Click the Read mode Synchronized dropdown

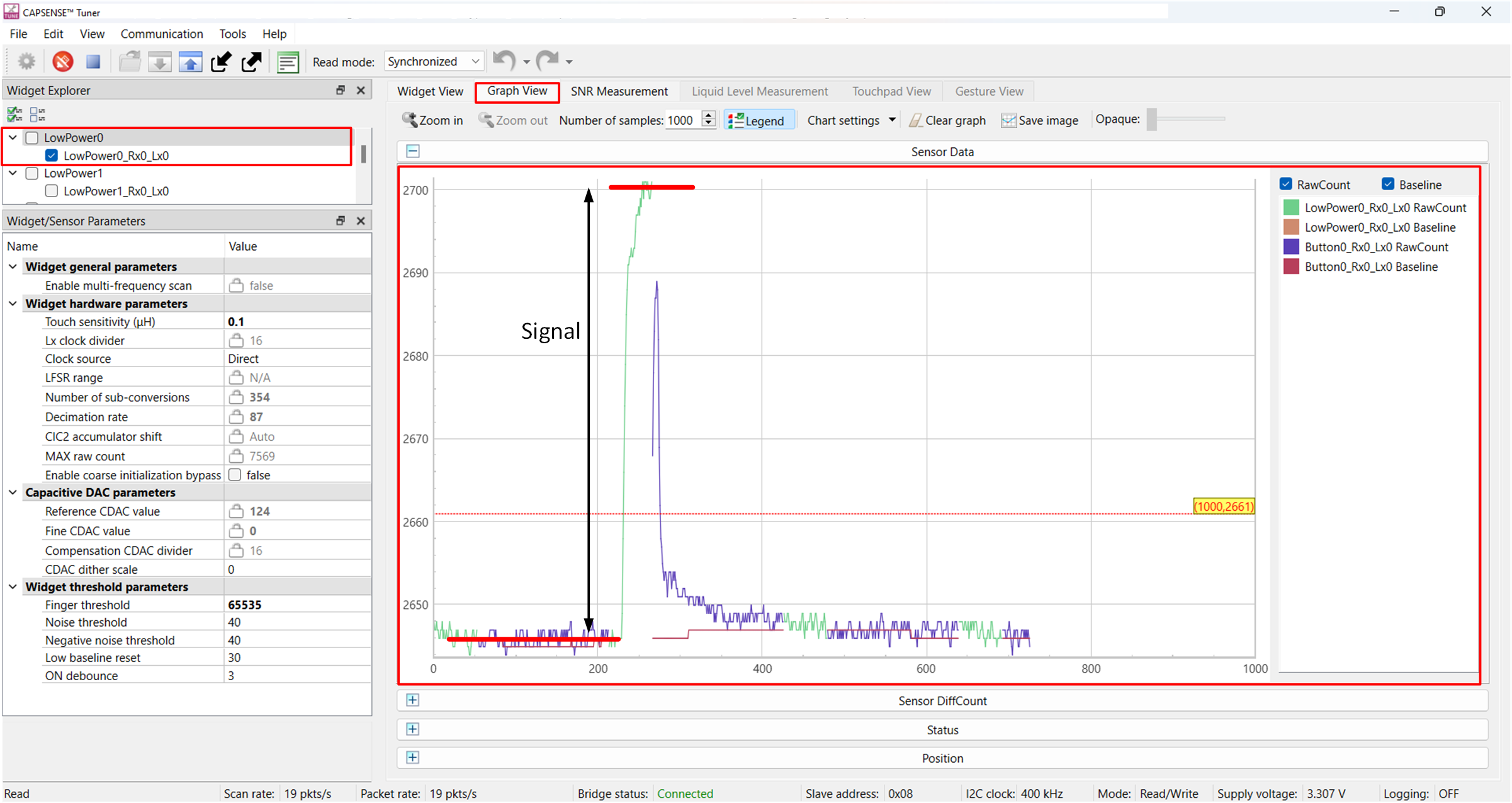click(x=436, y=61)
